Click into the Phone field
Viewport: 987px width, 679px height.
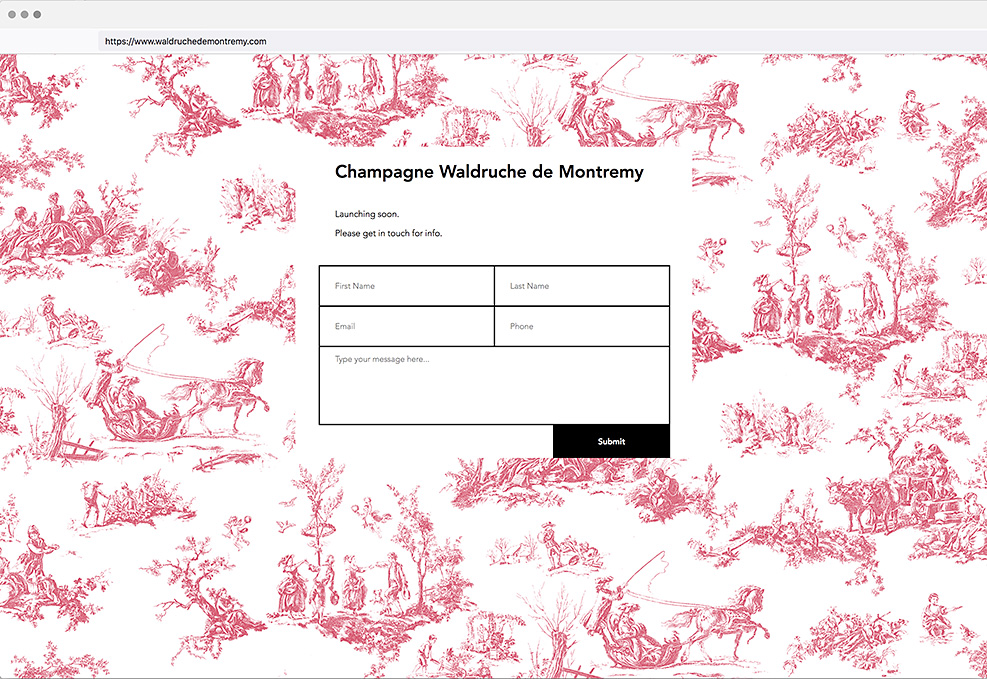point(582,326)
